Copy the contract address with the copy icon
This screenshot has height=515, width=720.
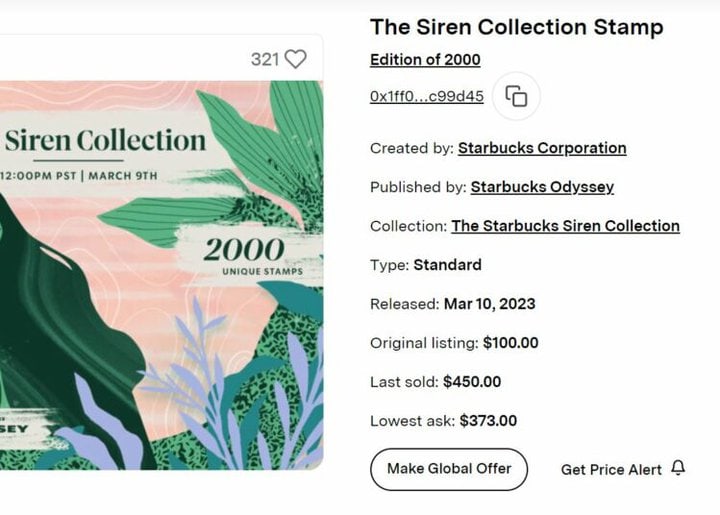point(516,96)
